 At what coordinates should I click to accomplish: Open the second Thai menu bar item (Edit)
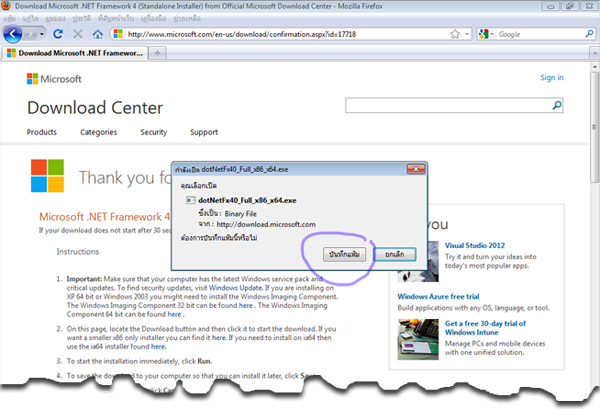[x=31, y=18]
